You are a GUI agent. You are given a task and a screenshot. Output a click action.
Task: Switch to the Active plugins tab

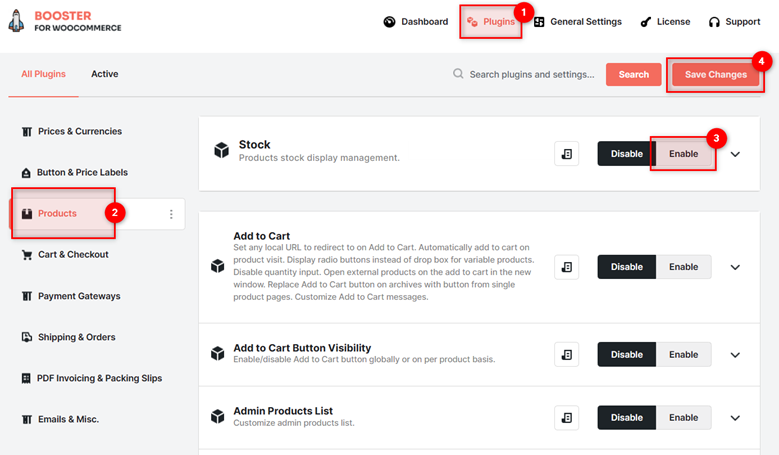point(104,74)
